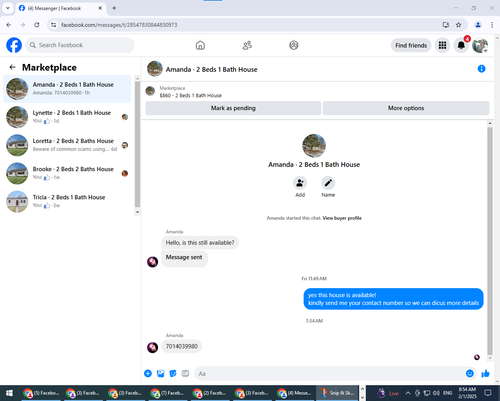Open the Chrome profile icon
500x401 pixels.
coord(478,25)
